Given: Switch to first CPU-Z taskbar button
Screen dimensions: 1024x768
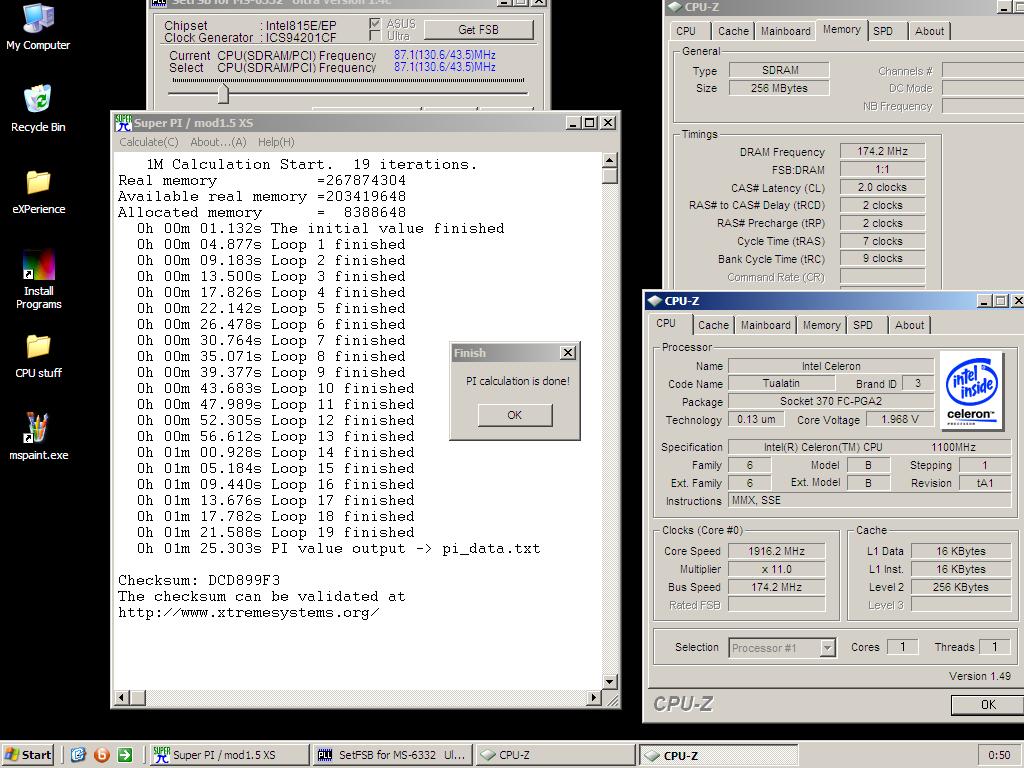Looking at the screenshot, I should [554, 755].
